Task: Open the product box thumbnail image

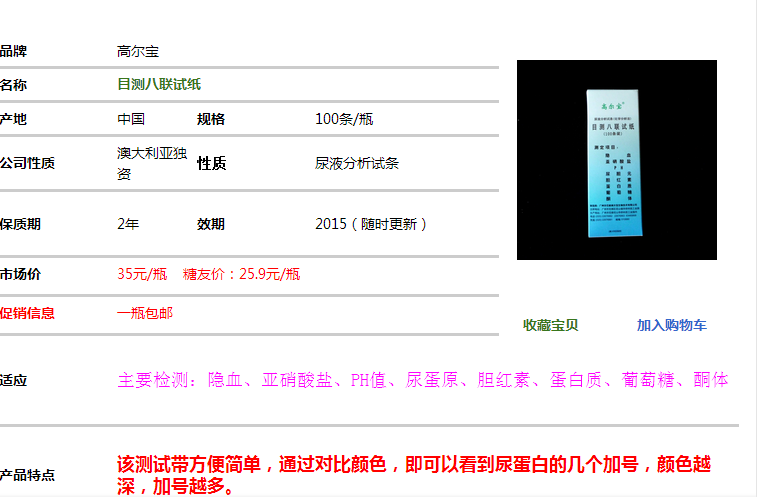Action: 617,160
